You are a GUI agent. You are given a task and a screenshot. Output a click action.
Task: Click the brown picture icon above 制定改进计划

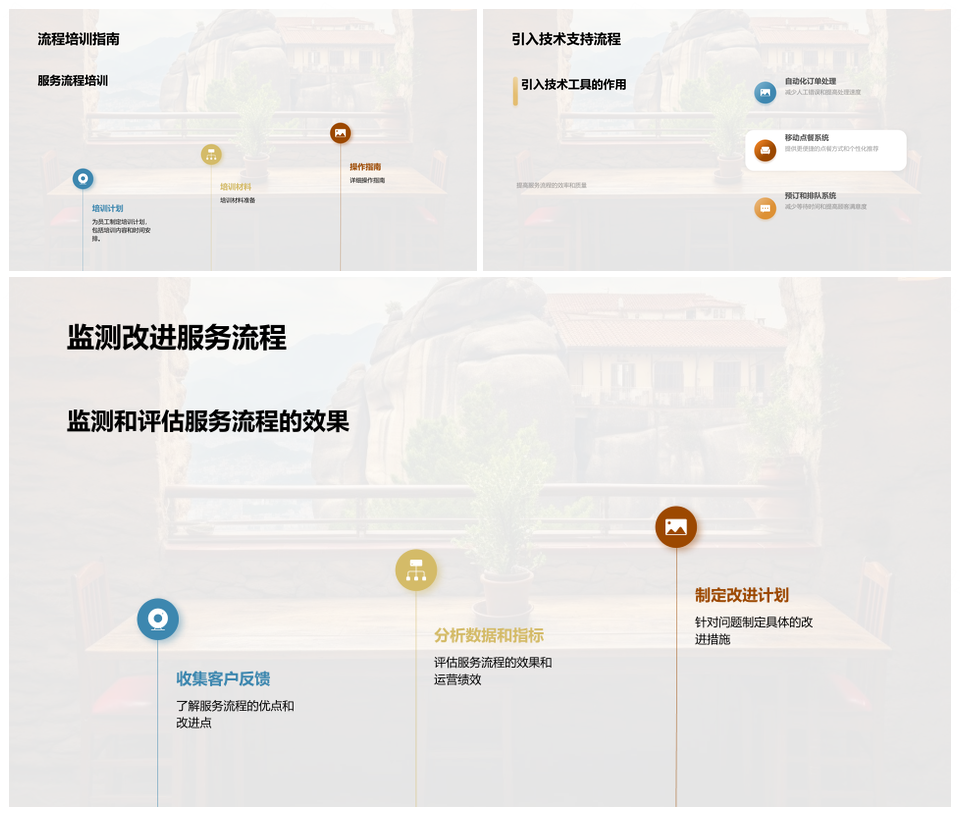(676, 527)
